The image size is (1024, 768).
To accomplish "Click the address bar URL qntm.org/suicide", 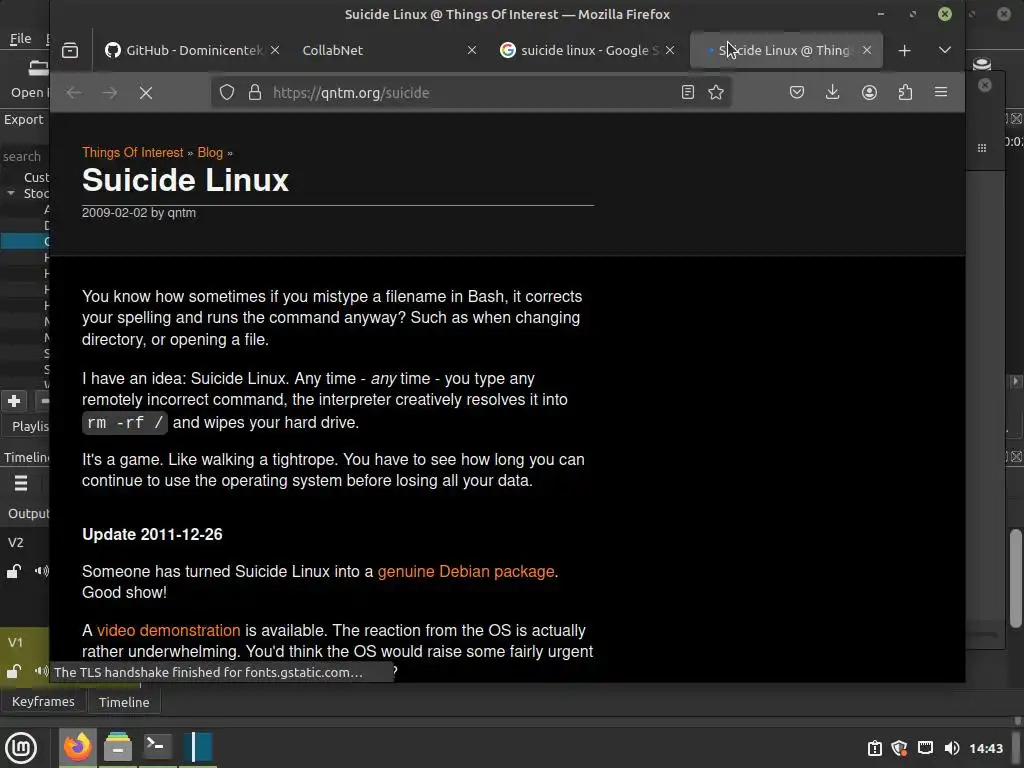I will pyautogui.click(x=351, y=93).
